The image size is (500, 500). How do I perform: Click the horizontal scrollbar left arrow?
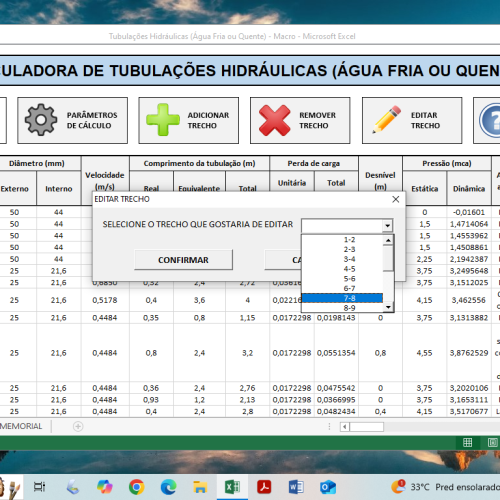pos(345,427)
